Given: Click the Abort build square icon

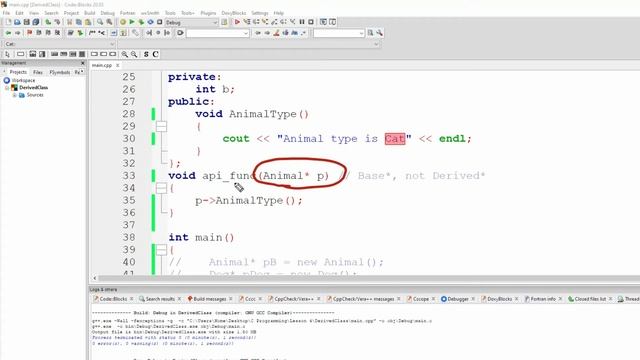Looking at the screenshot, I should (160, 22).
